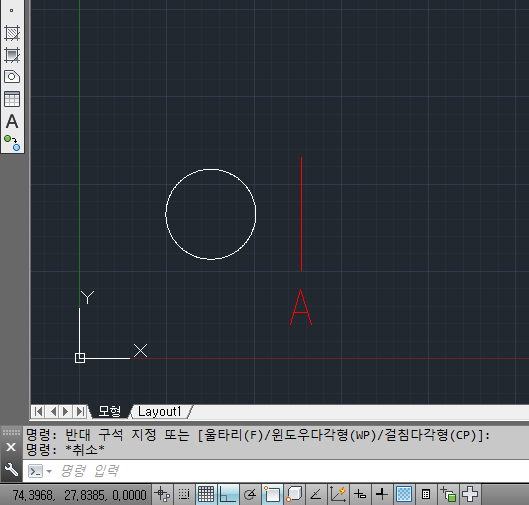The width and height of the screenshot is (529, 505).
Task: Select the red letter A text object
Action: 301,307
